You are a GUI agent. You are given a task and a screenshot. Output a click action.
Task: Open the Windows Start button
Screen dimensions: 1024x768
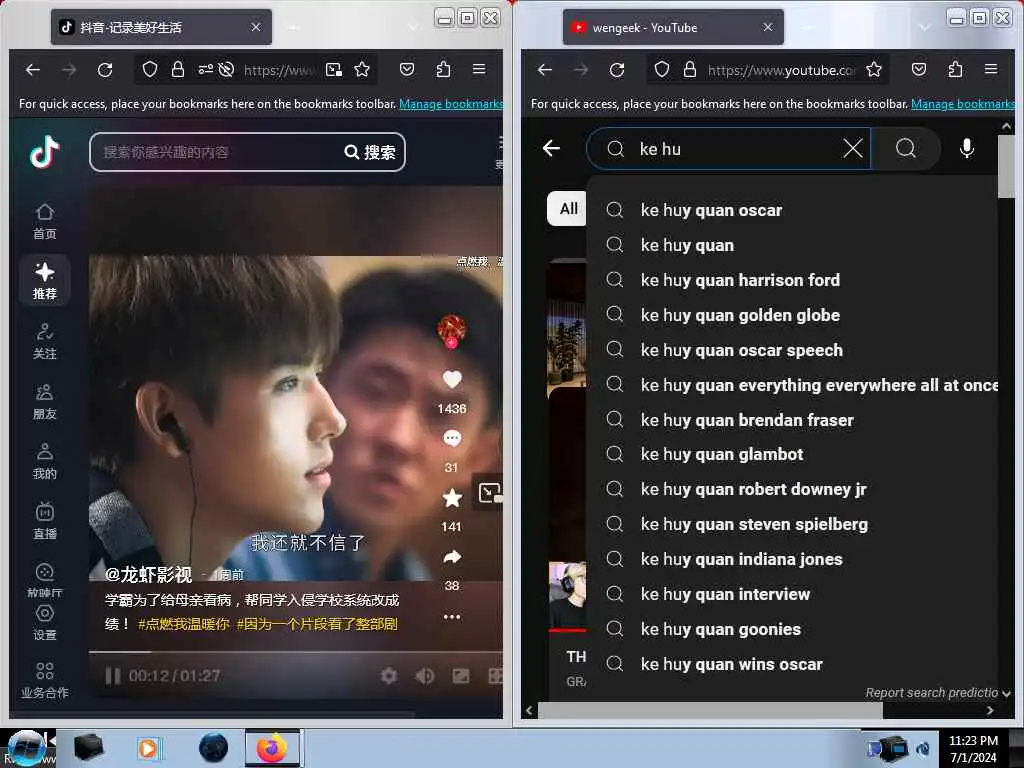(x=27, y=748)
